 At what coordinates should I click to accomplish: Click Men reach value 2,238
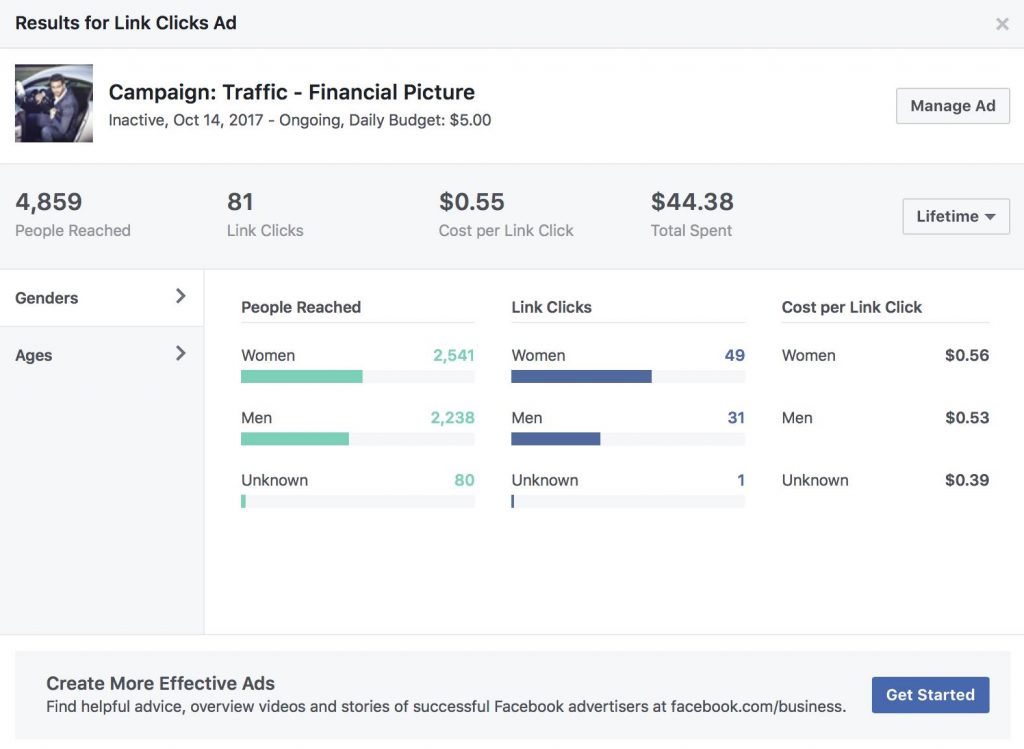click(452, 418)
